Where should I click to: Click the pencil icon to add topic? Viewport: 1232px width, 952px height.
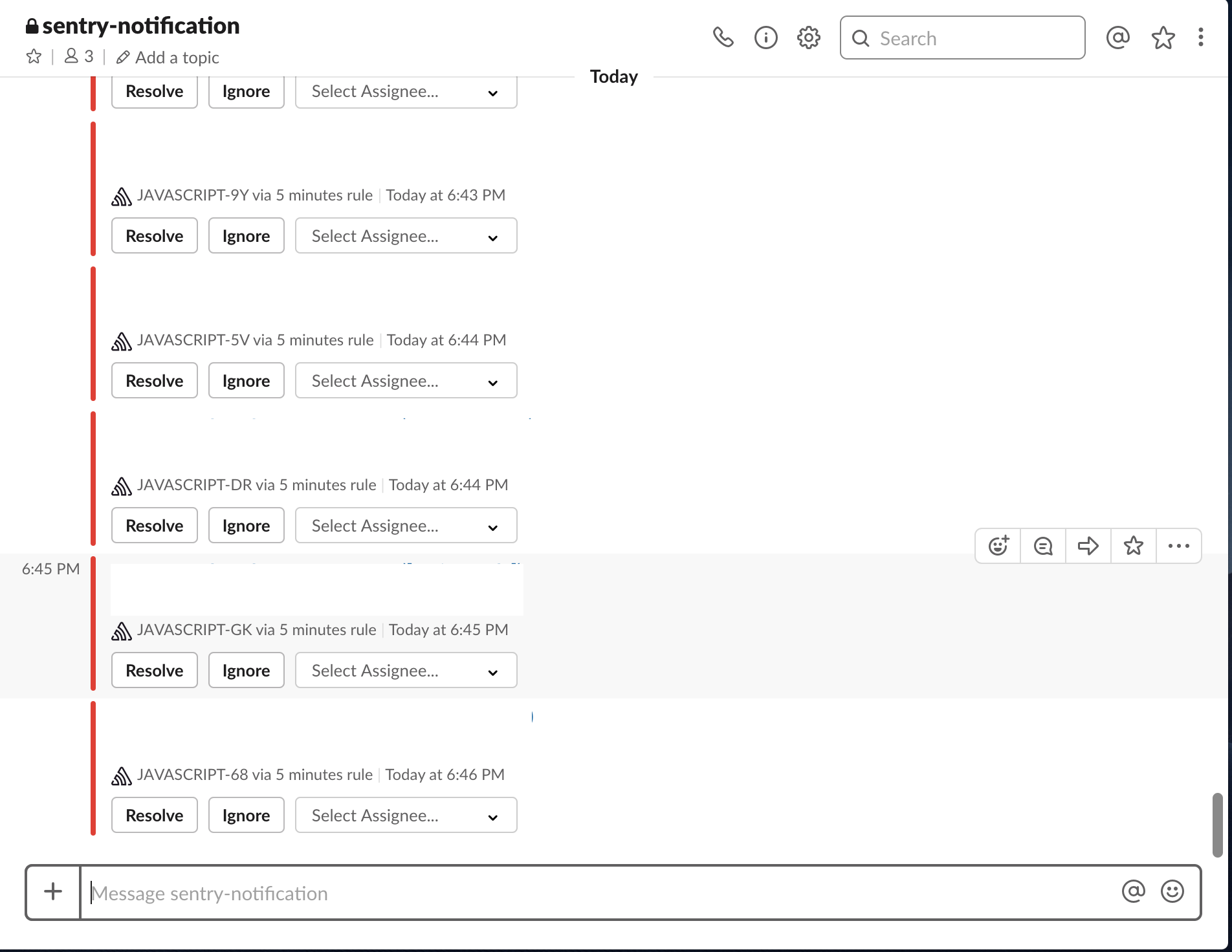[122, 58]
